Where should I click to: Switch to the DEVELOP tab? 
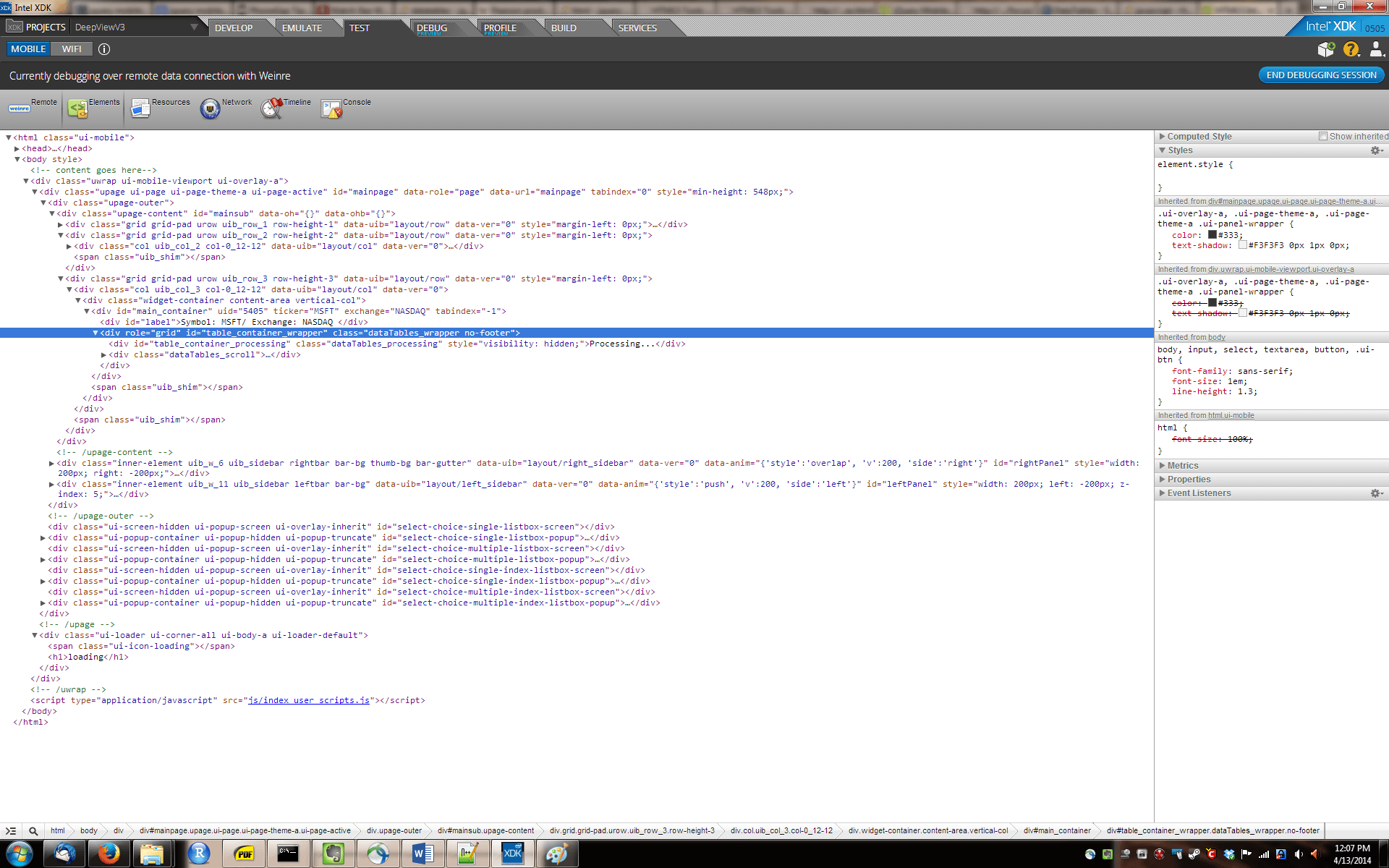[233, 27]
